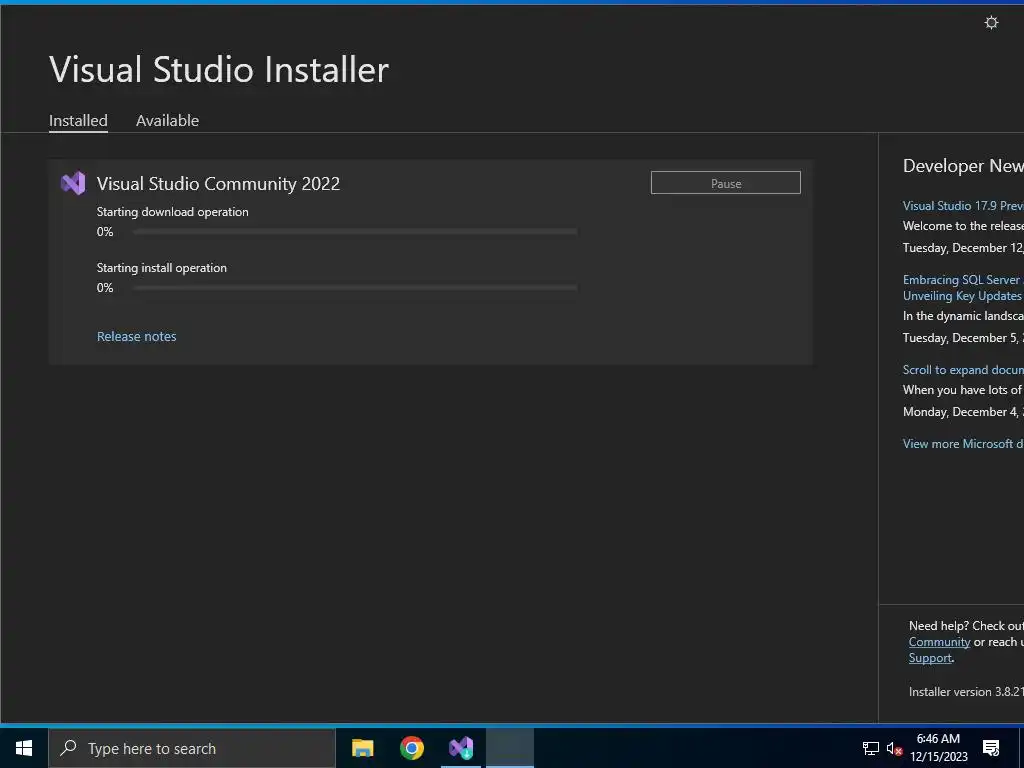
Task: Click the Installer version text
Action: (x=966, y=692)
